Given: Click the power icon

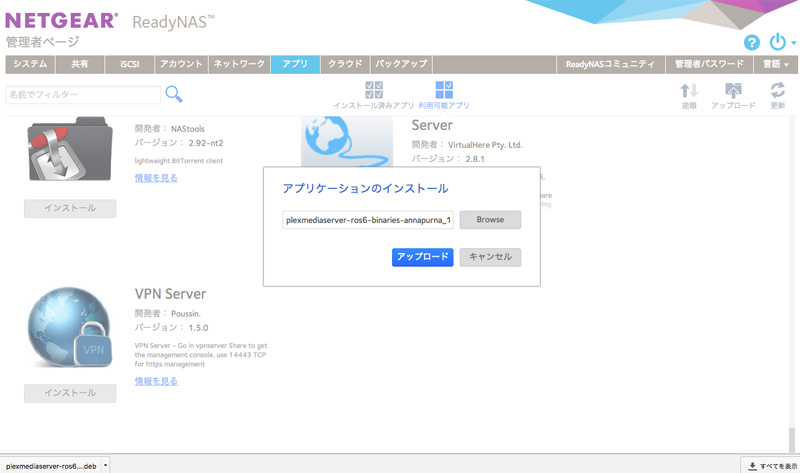Looking at the screenshot, I should [x=777, y=42].
